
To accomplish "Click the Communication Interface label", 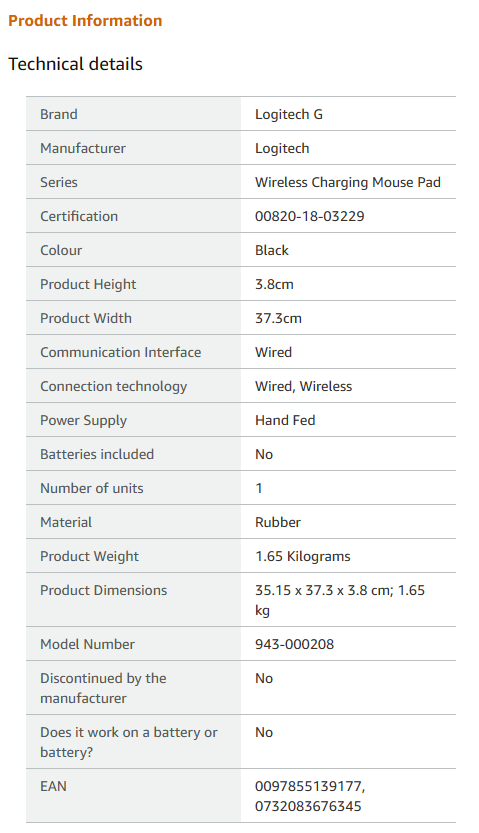I will point(121,352).
